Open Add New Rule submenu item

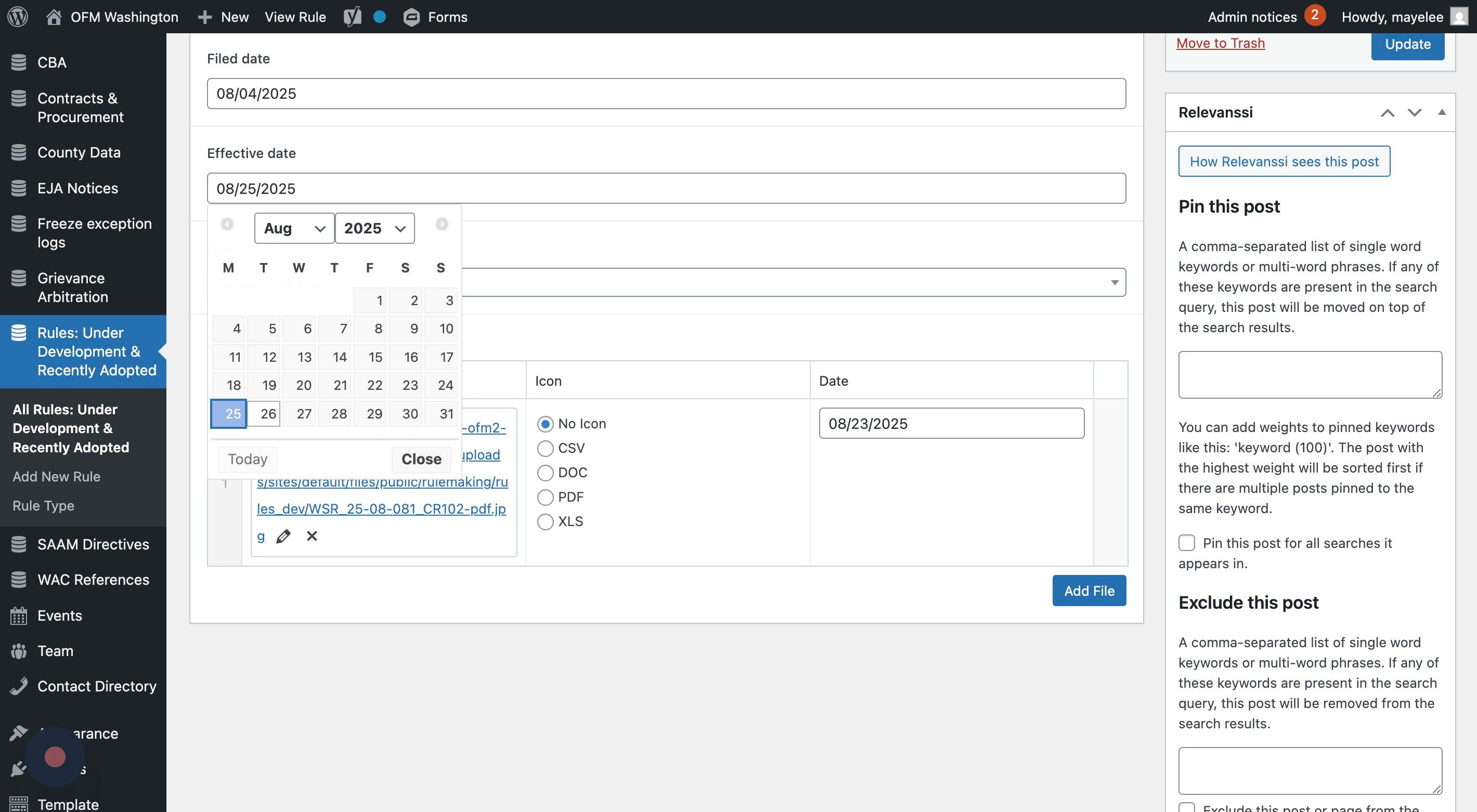click(x=56, y=477)
